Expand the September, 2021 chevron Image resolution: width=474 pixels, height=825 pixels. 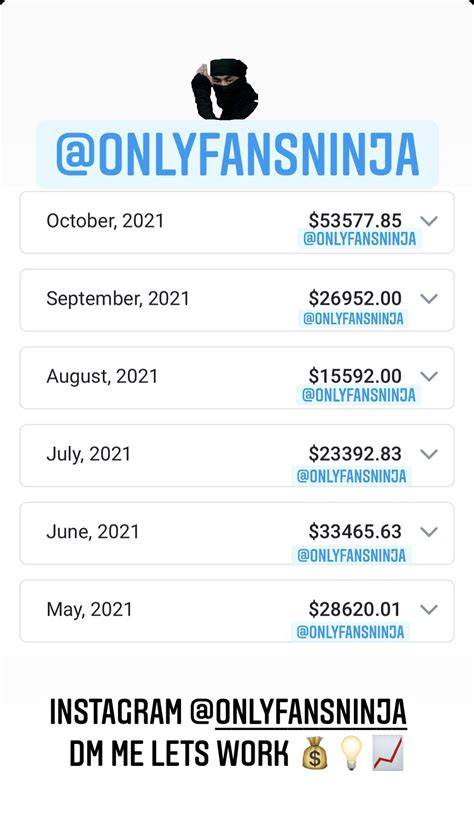[429, 299]
